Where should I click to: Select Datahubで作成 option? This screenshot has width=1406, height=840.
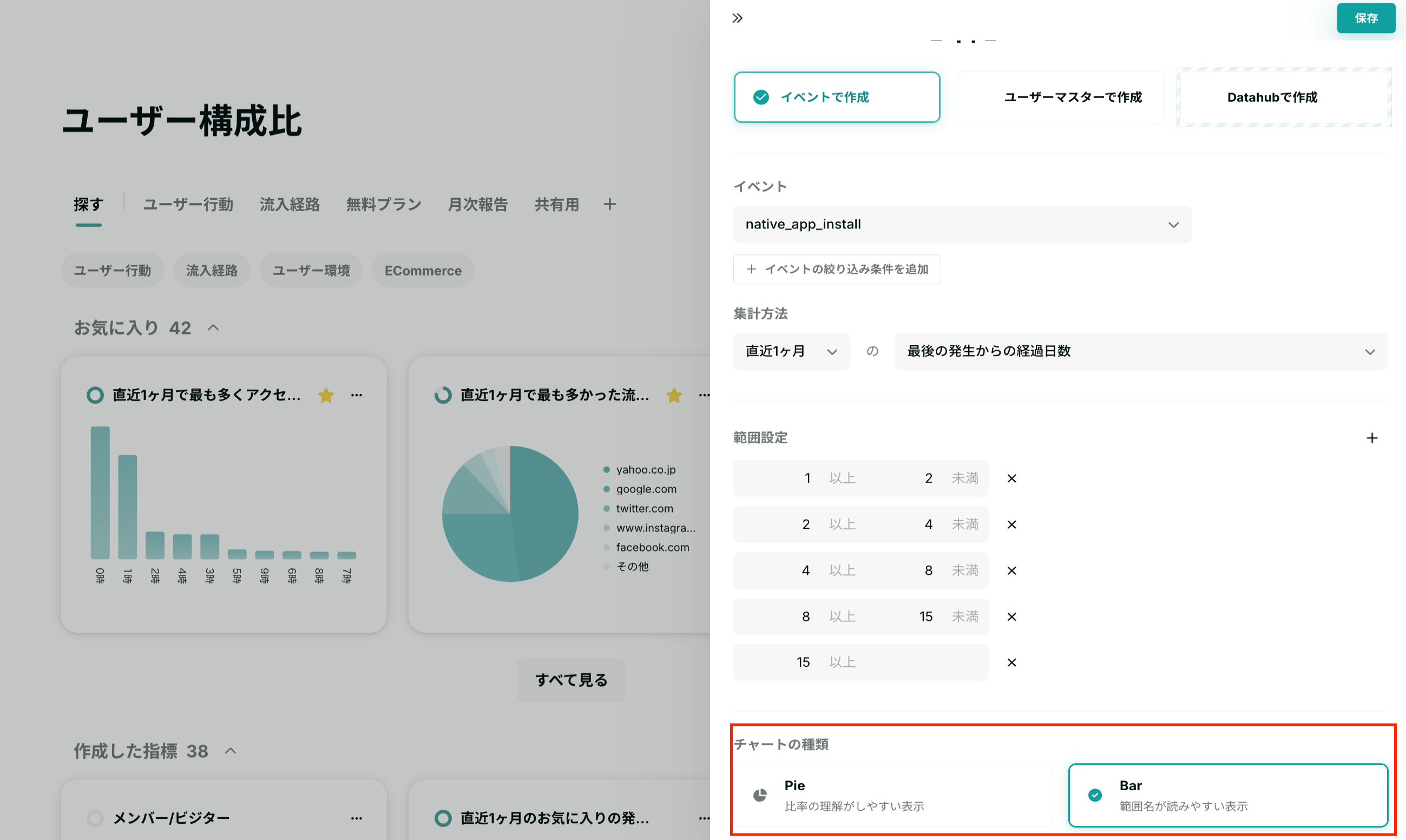pos(1283,97)
